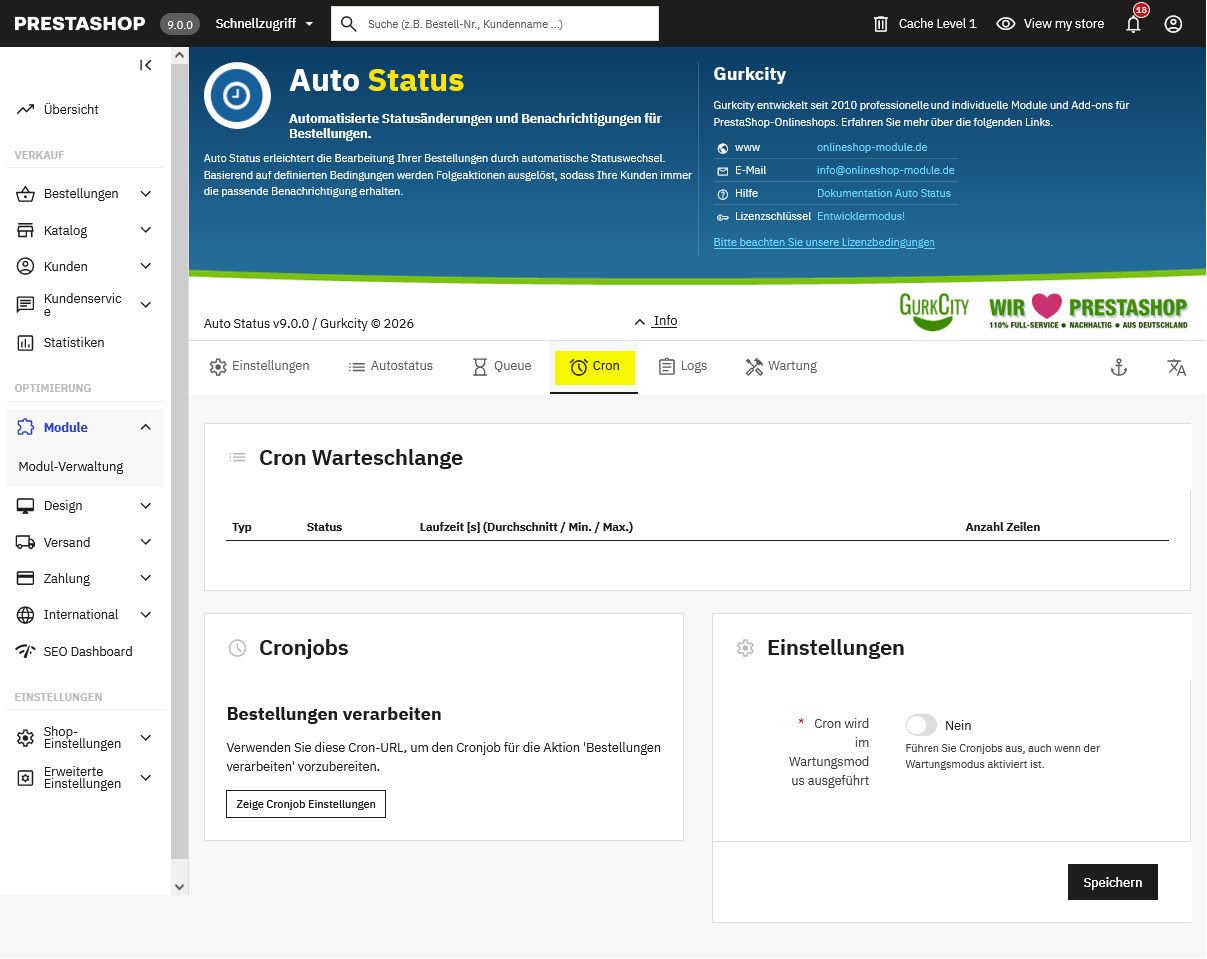Viewport: 1207px width, 959px height.
Task: Expand Zahlung submenu chevron
Action: click(146, 579)
